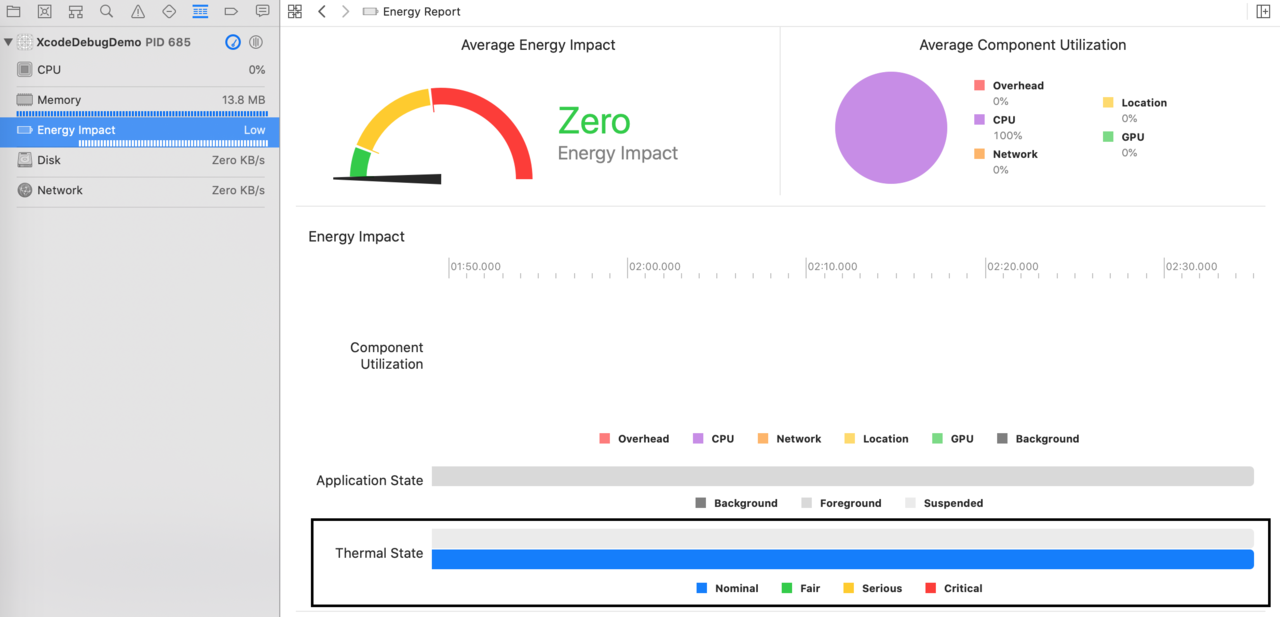This screenshot has width=1280, height=617.
Task: Click the "Average Energy Impact" heading
Action: tap(538, 45)
